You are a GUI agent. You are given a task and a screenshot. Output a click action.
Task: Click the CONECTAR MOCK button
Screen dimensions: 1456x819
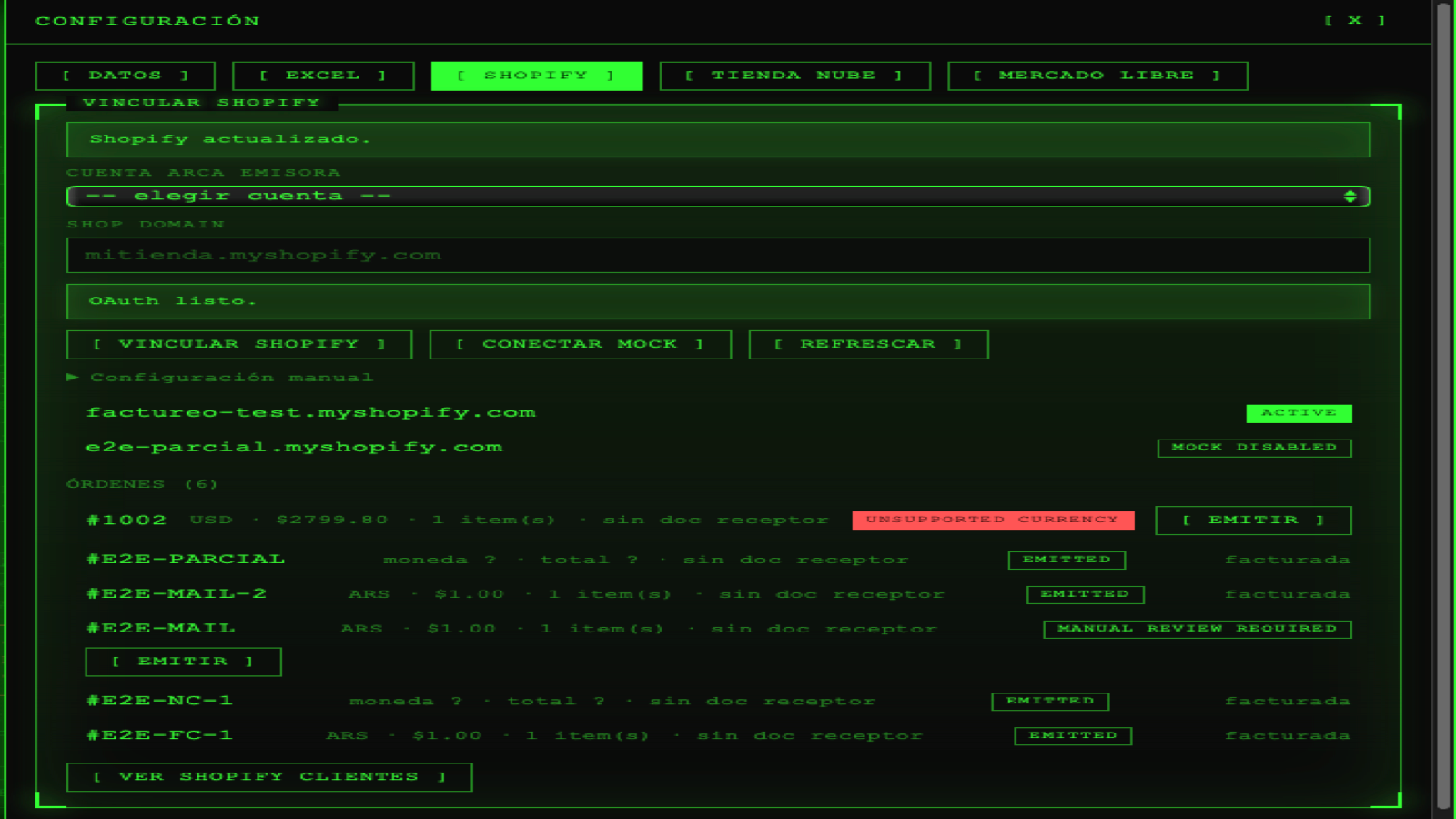pyautogui.click(x=580, y=344)
